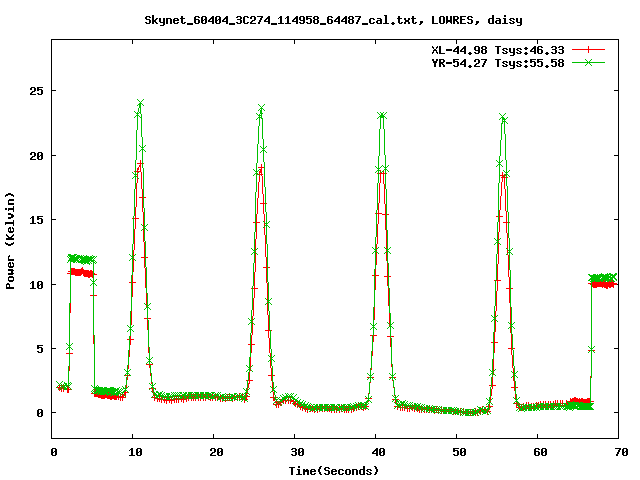Screen dimensions: 640x480
Task: Click the y-axis tick label 5
Action: tap(40, 349)
